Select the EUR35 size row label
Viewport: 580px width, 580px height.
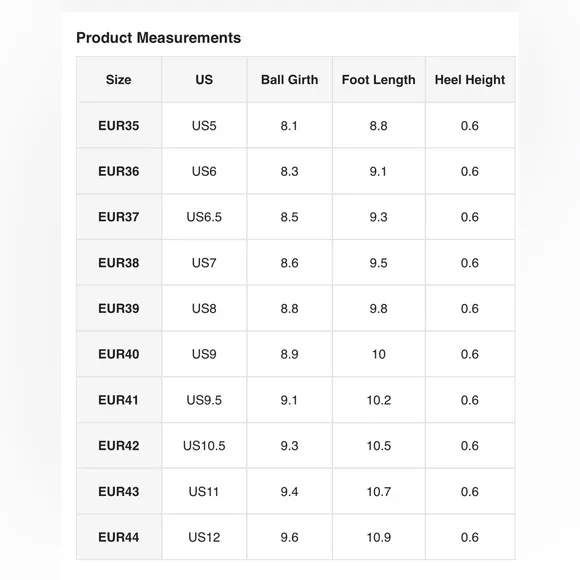[x=119, y=126]
